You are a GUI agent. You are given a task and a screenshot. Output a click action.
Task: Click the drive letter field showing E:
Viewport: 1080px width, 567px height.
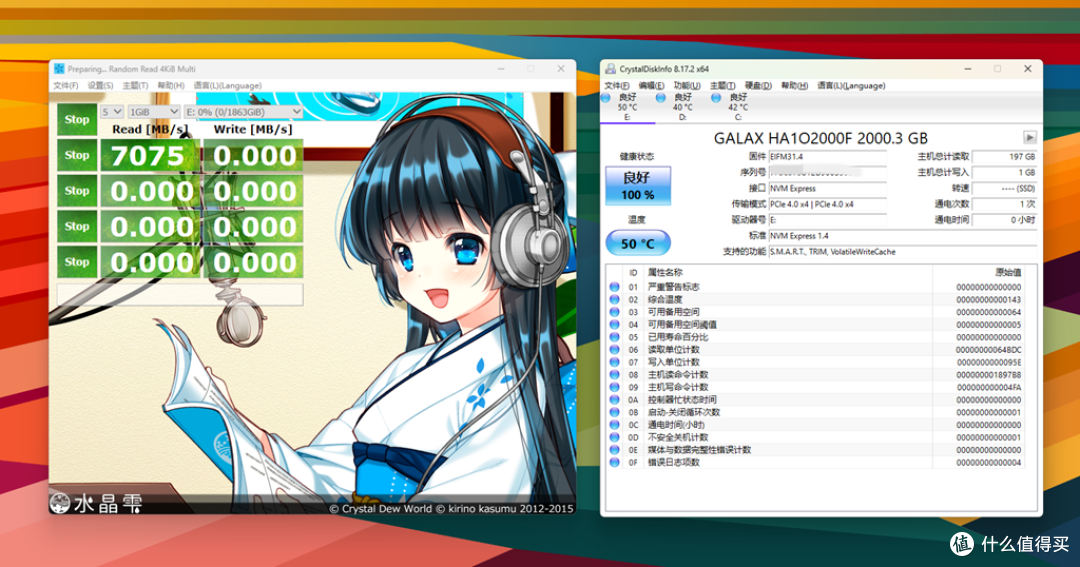tap(827, 220)
